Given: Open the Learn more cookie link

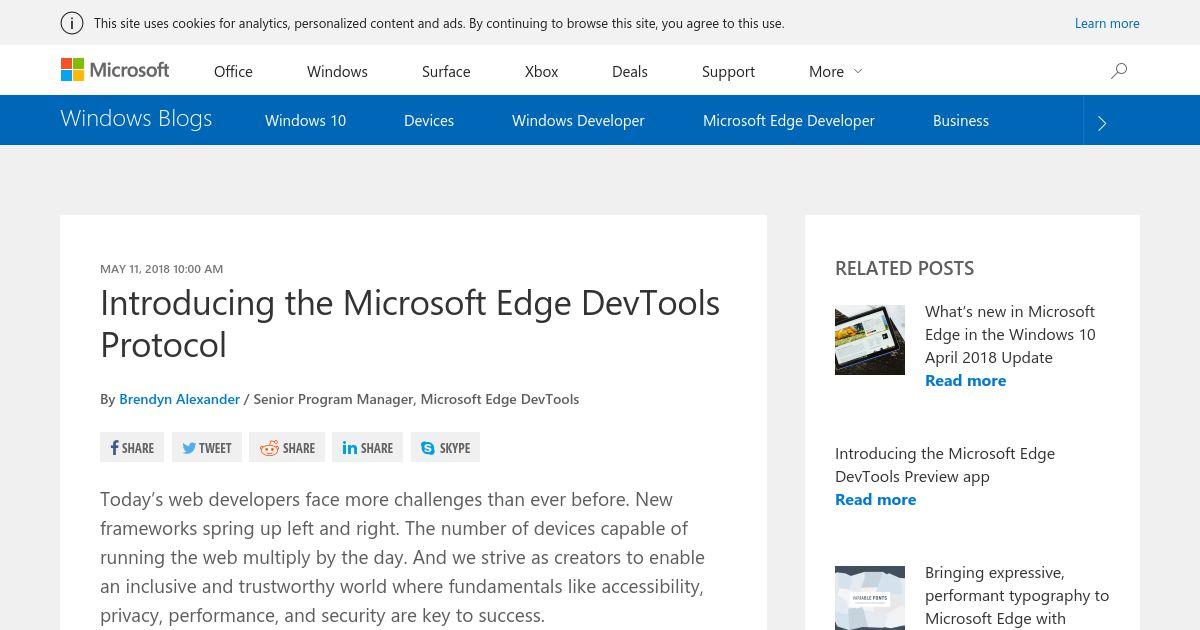Looking at the screenshot, I should pyautogui.click(x=1107, y=23).
